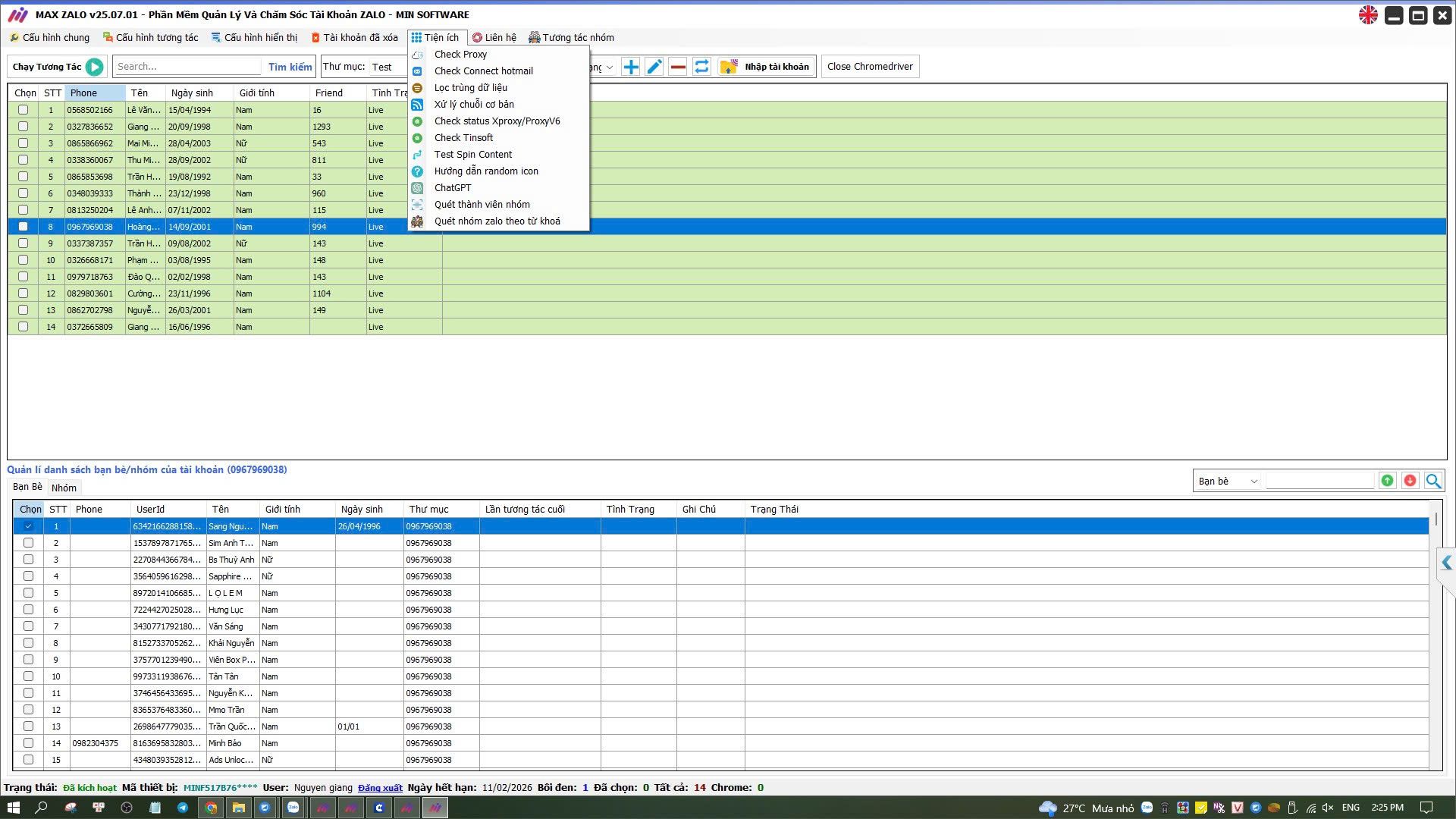Choose Check Tinsoft menu entry

click(x=463, y=138)
